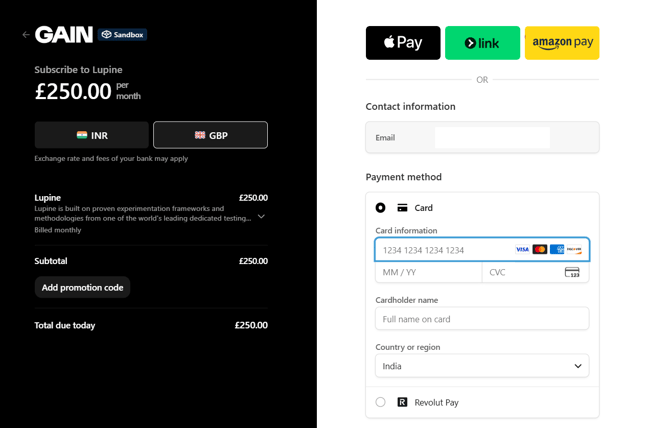Click the 'Total due today' label
The height and width of the screenshot is (428, 670).
click(x=65, y=325)
